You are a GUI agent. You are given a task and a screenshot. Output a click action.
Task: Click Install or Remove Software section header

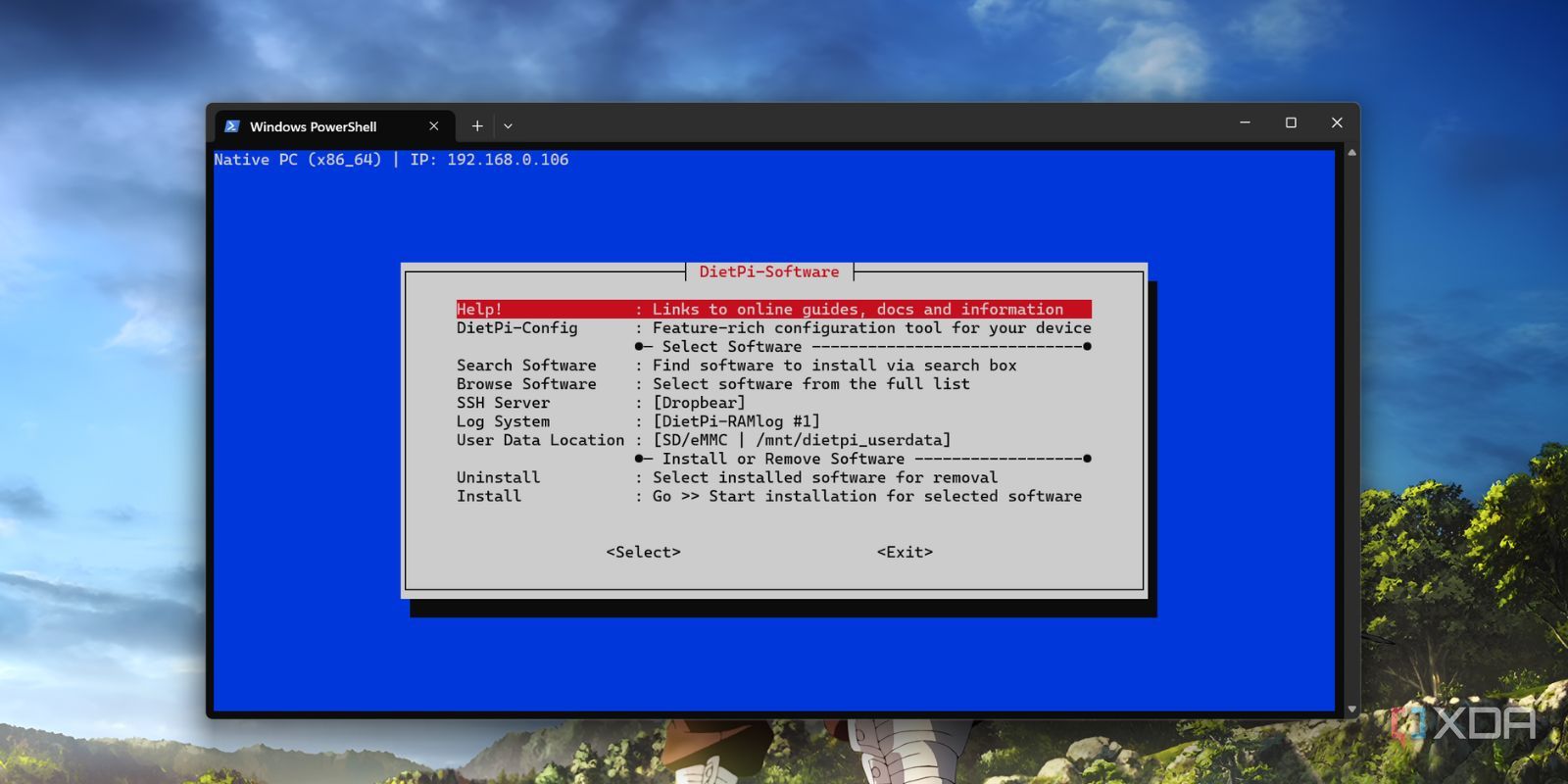[783, 459]
